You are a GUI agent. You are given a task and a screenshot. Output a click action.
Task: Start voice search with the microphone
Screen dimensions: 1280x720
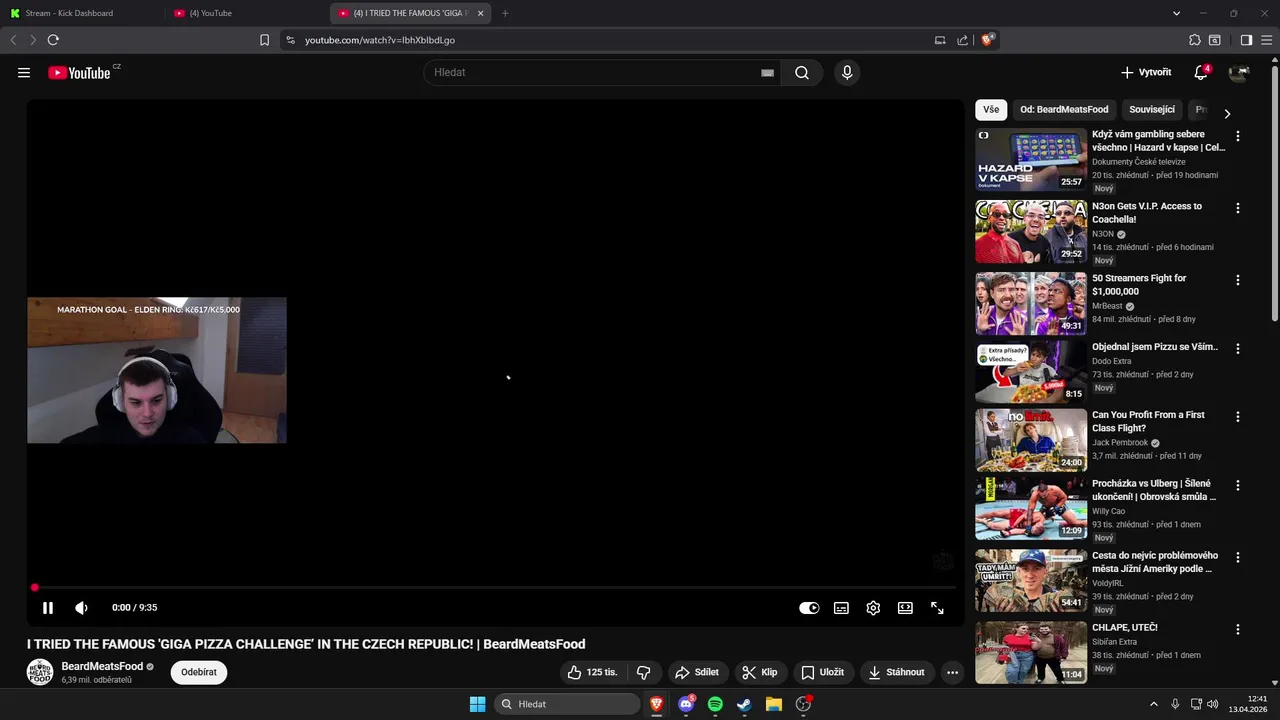click(x=847, y=72)
